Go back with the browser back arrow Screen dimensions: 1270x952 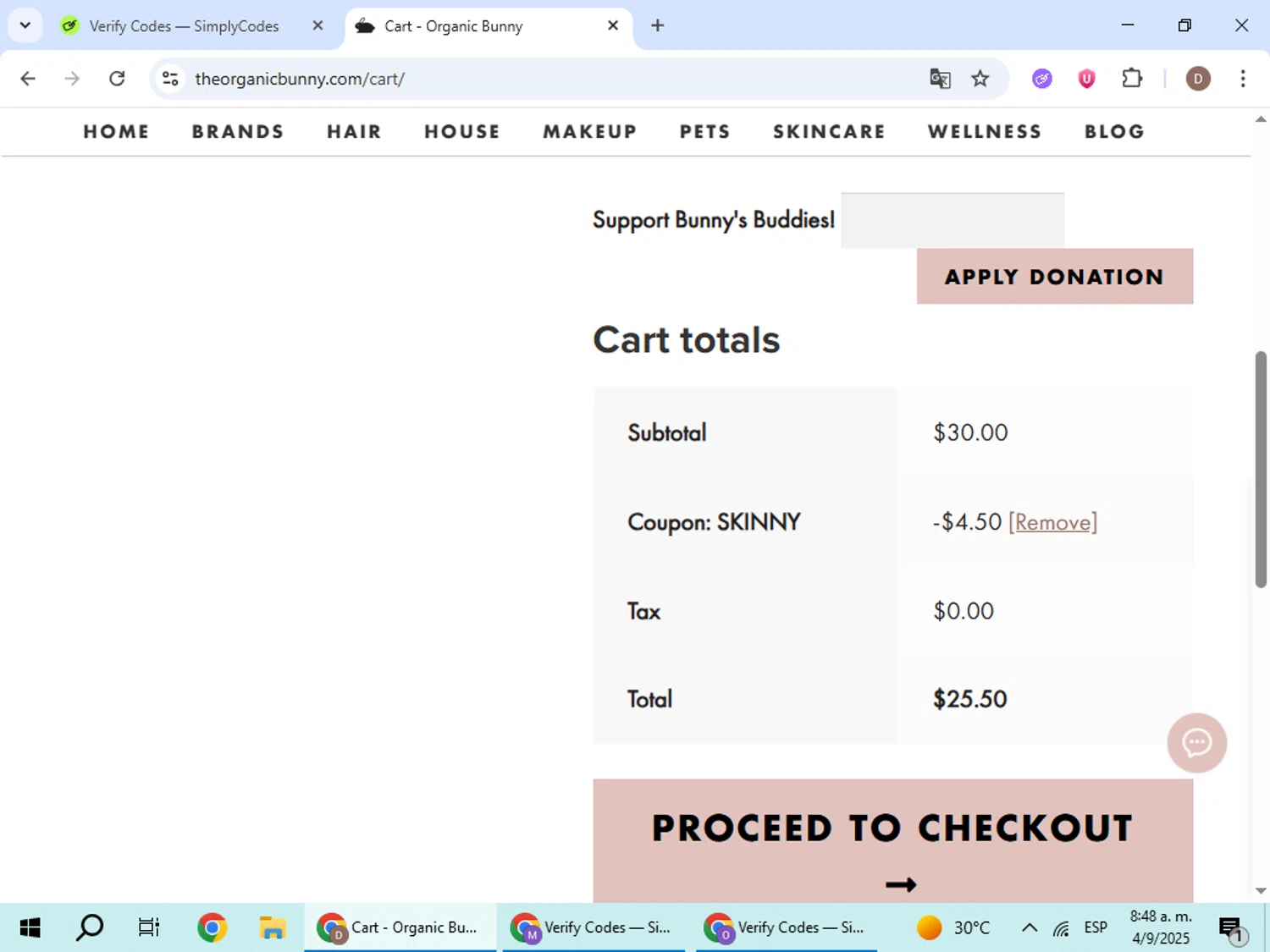(28, 79)
